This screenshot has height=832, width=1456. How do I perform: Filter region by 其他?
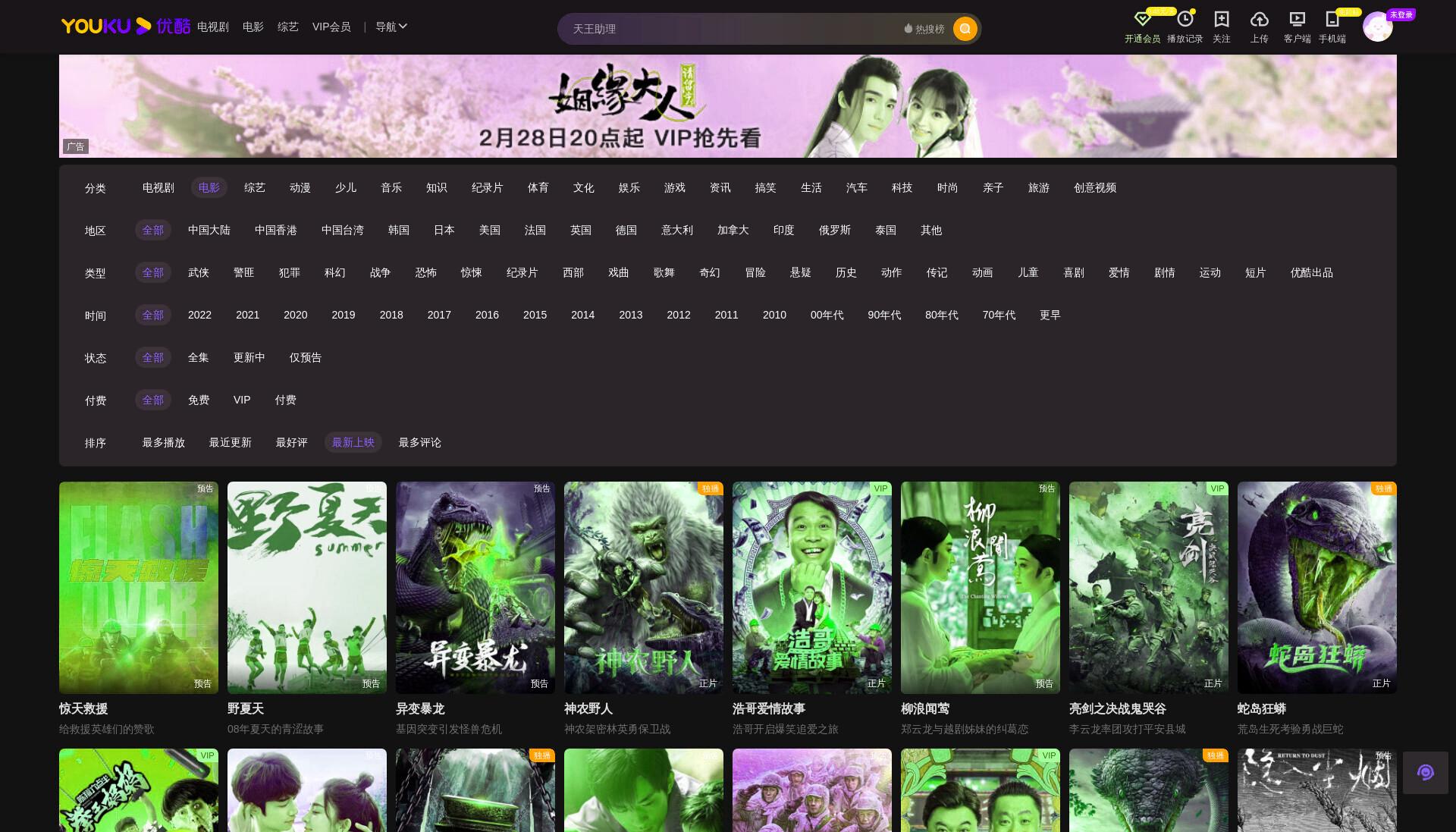coord(931,230)
